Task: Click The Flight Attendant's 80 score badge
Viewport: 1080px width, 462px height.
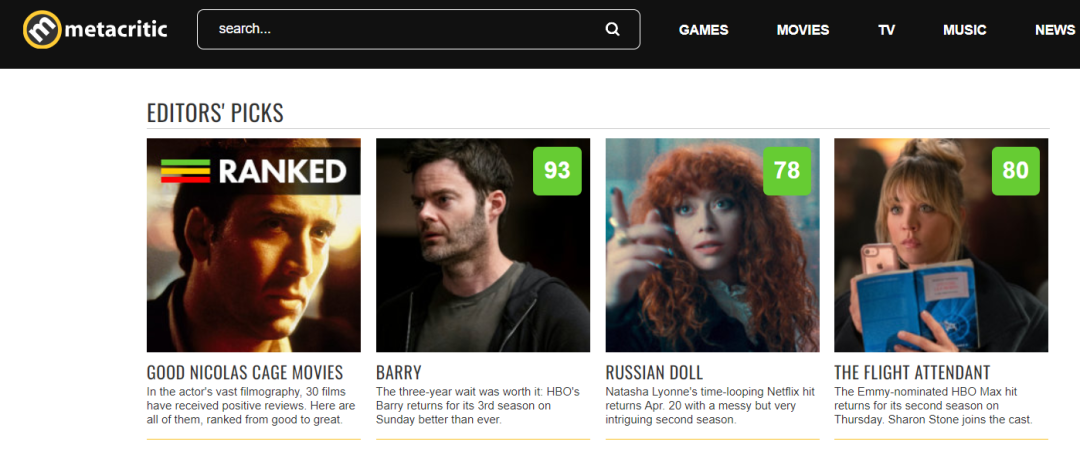Action: point(1015,171)
